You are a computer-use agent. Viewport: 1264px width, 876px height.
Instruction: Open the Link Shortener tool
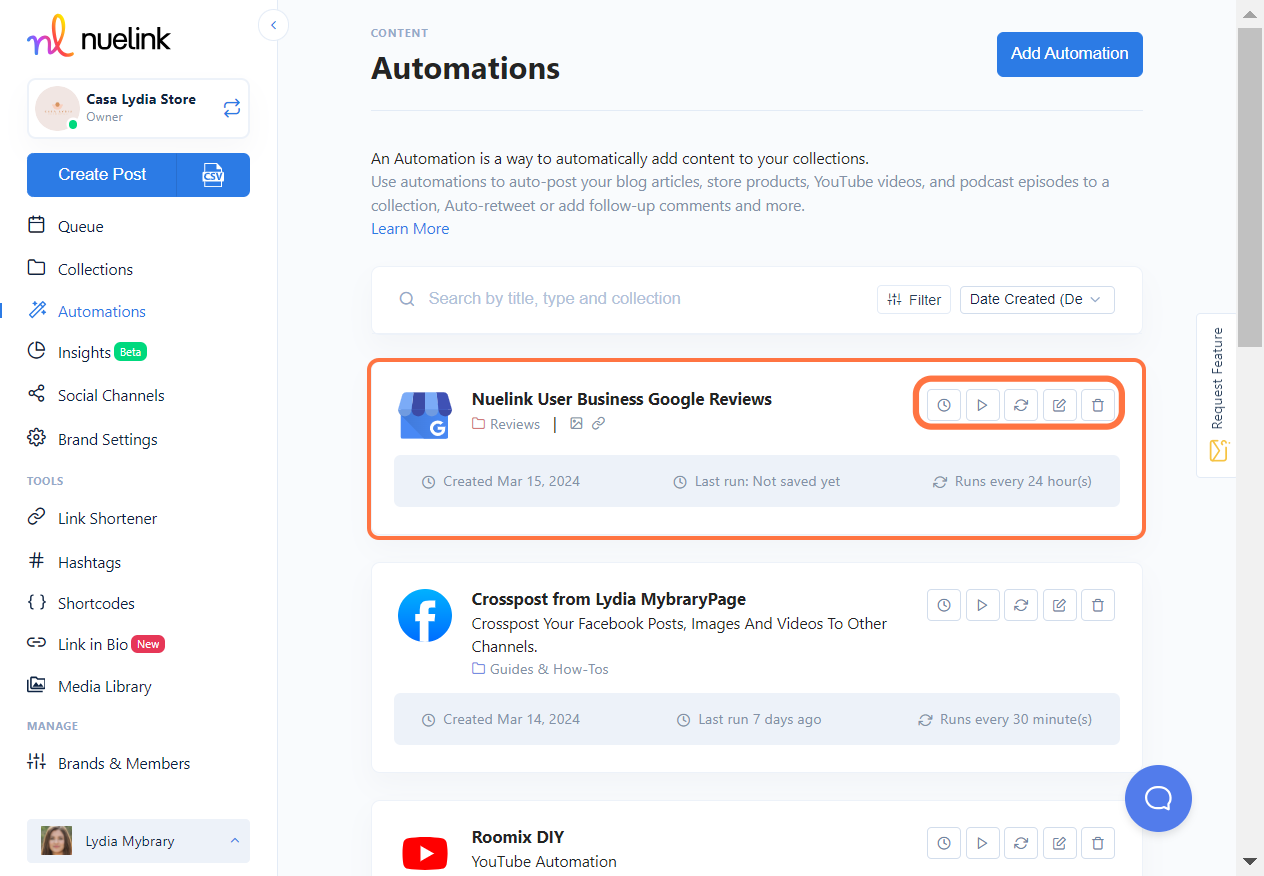tap(107, 518)
